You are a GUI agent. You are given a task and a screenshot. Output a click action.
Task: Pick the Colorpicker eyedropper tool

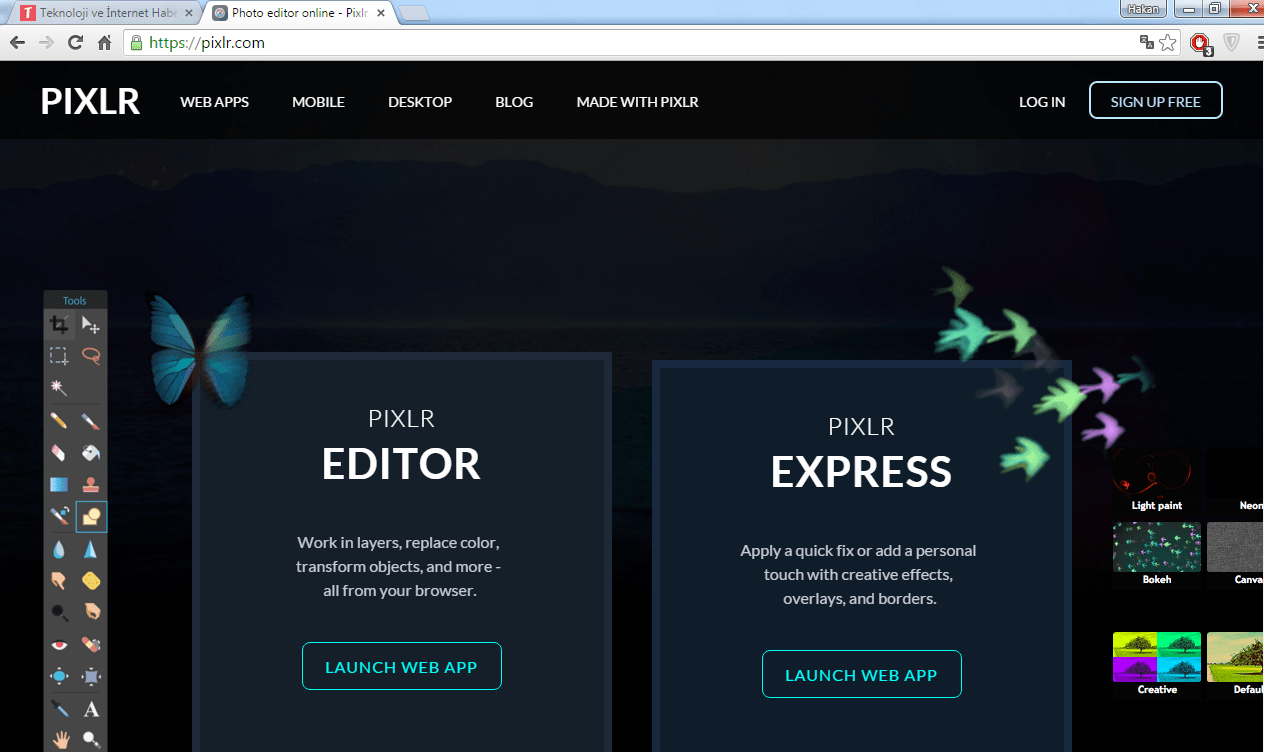coord(60,710)
